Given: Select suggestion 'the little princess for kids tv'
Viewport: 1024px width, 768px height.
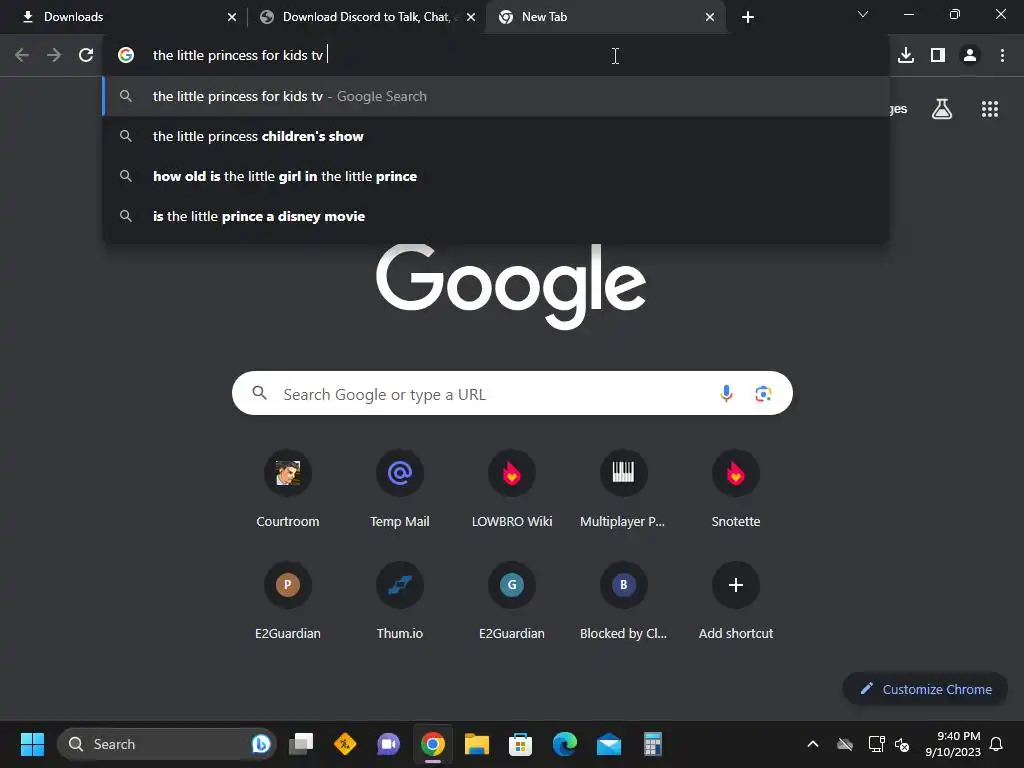Looking at the screenshot, I should (496, 96).
